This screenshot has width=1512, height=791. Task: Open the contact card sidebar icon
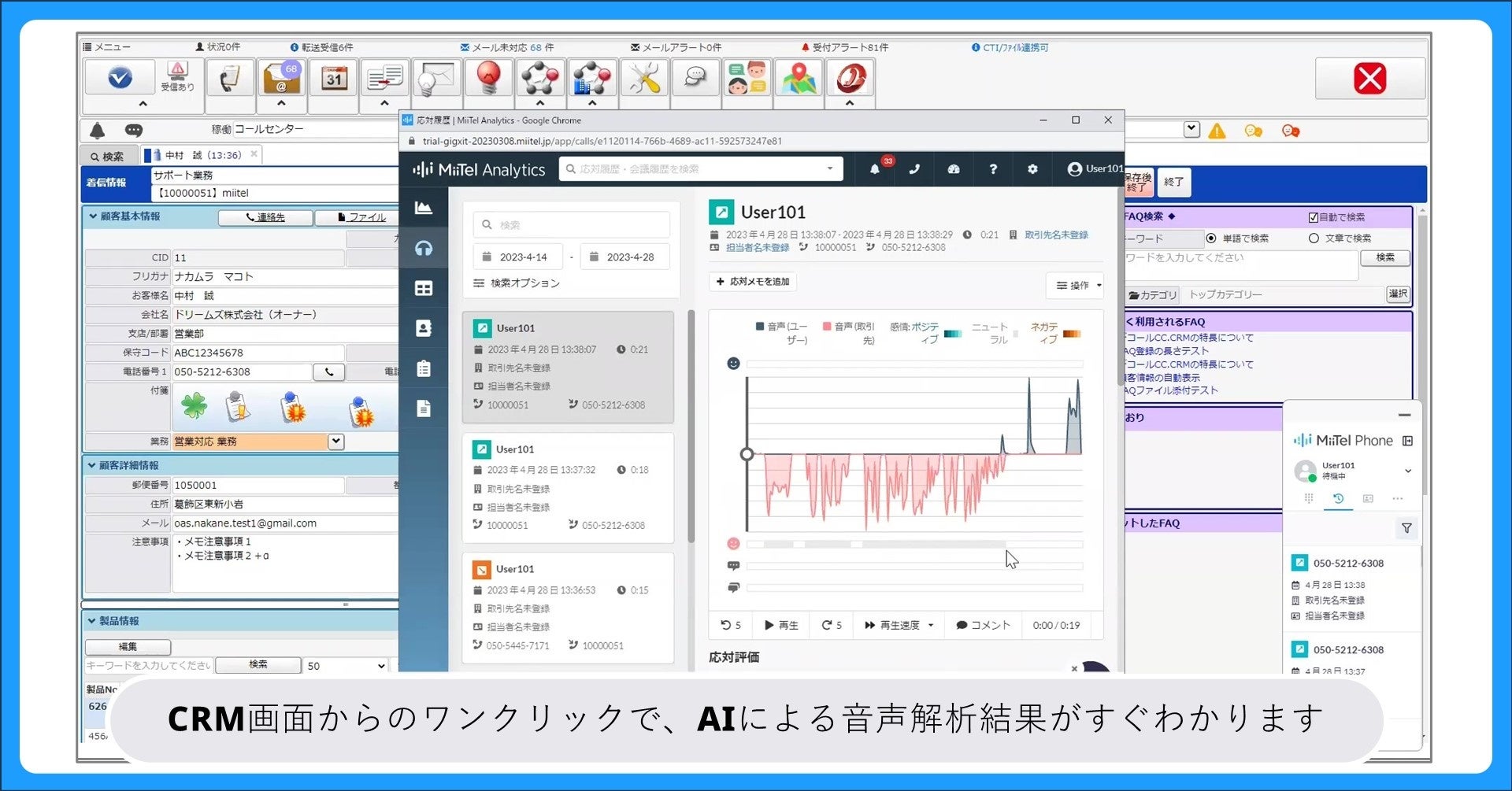point(424,328)
